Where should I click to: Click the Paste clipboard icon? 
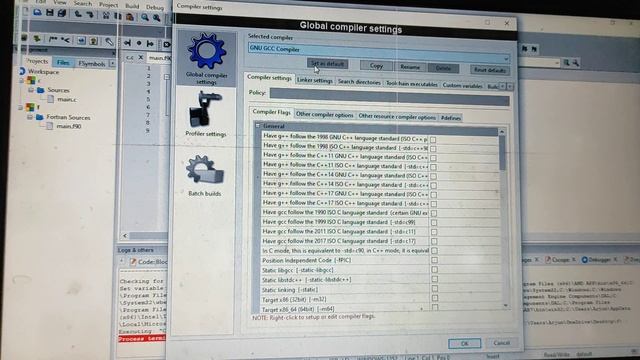(x=130, y=17)
